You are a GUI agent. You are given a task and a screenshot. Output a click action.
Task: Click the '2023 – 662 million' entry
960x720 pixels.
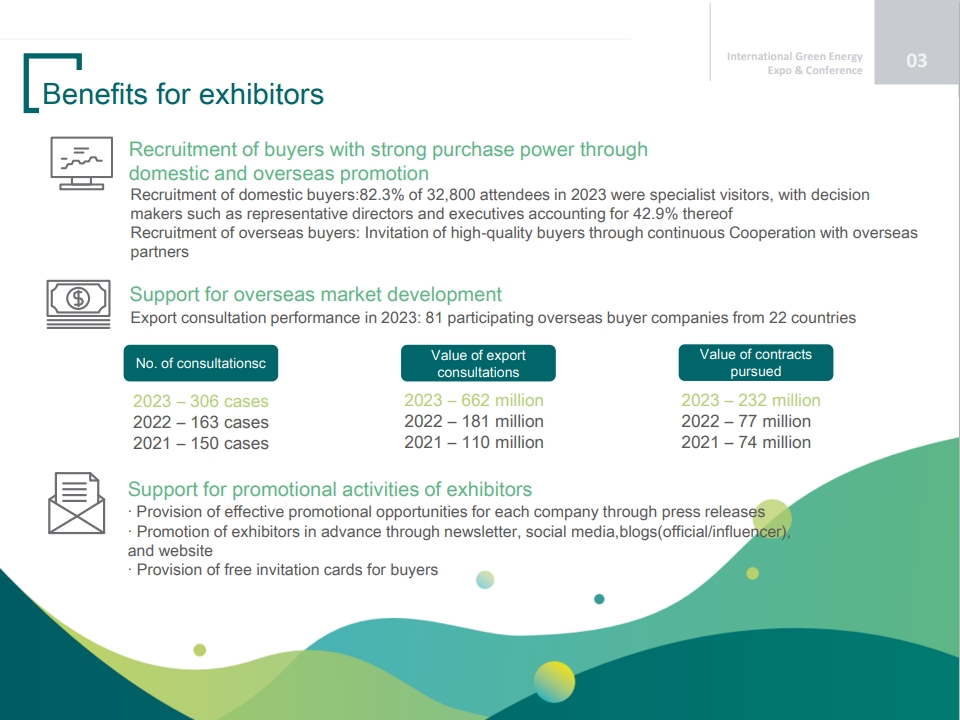tap(474, 400)
